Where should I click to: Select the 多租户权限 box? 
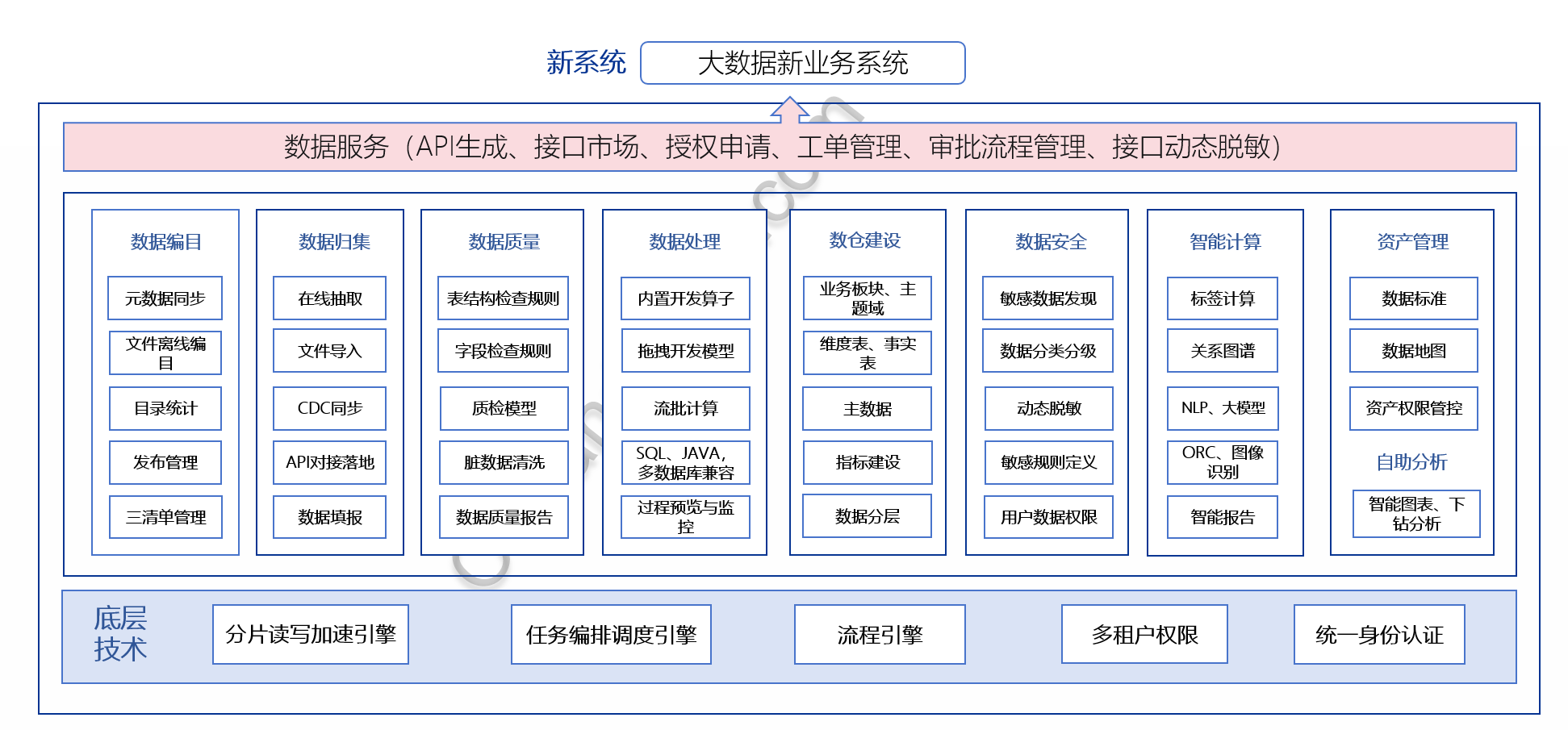(1144, 635)
